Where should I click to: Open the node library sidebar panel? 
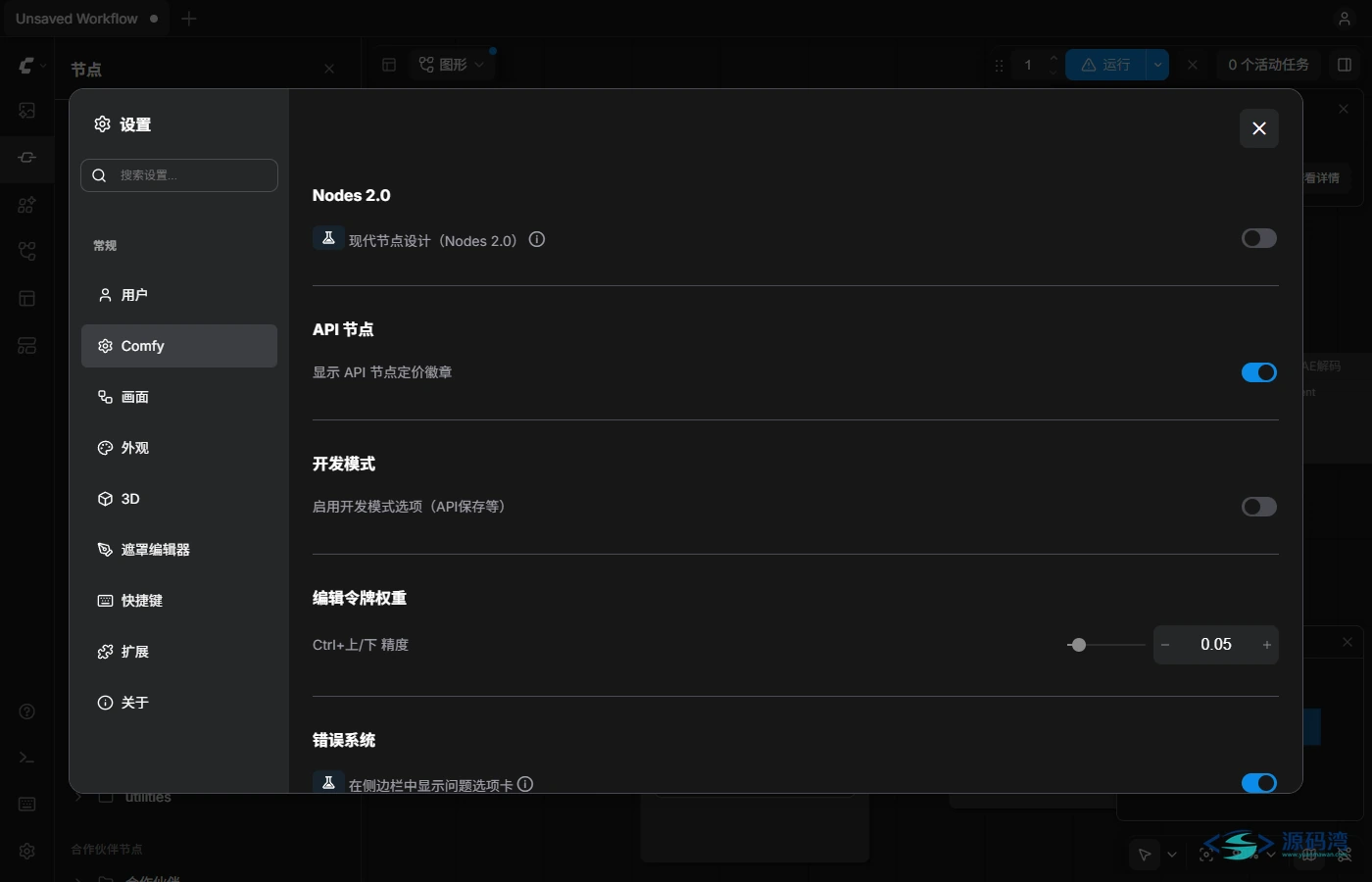pyautogui.click(x=26, y=158)
